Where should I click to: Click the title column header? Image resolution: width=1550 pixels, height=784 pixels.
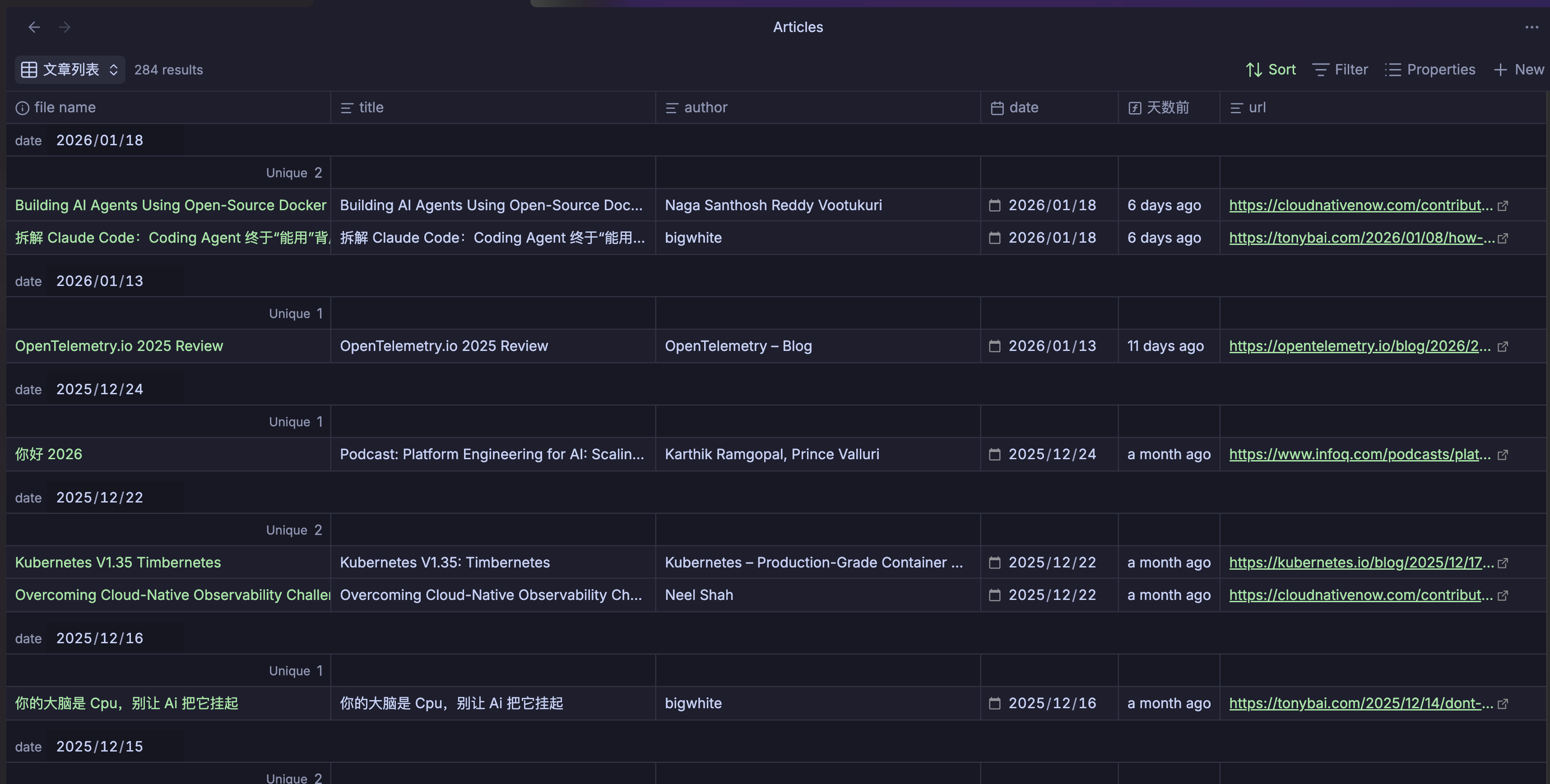click(371, 108)
